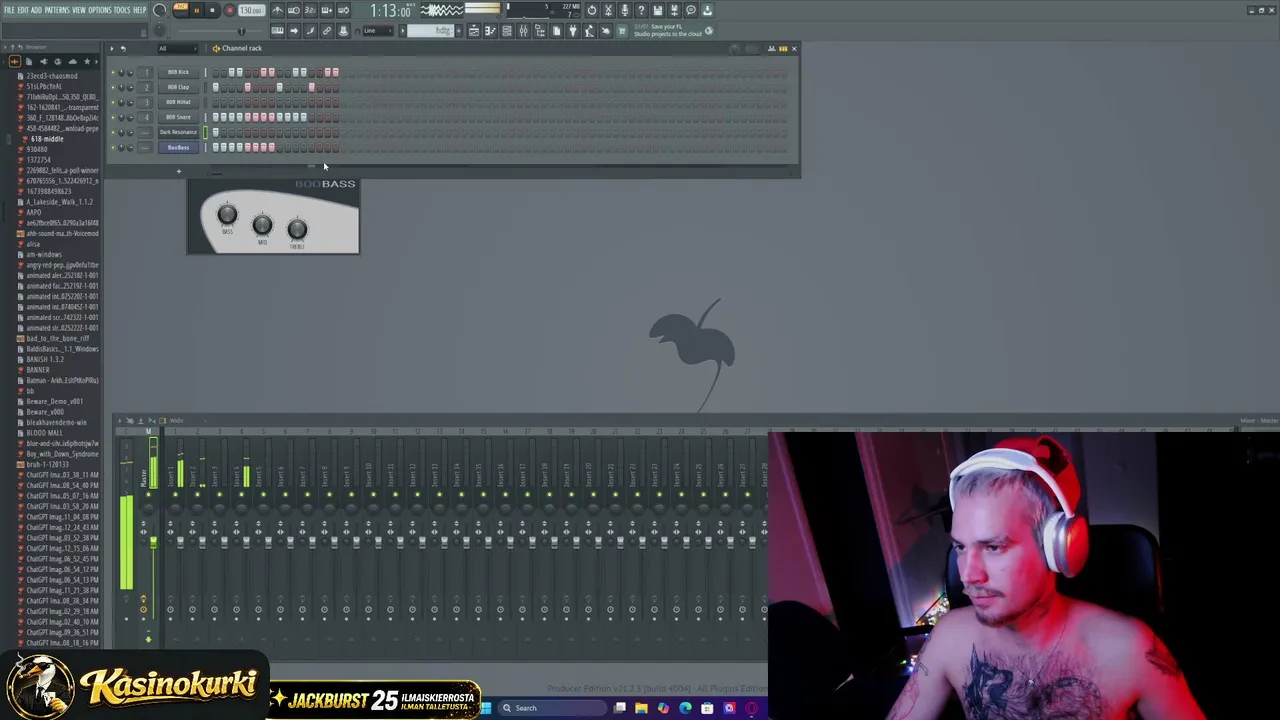This screenshot has width=1280, height=720.
Task: Select the star favorites tab in Browser
Action: 86,62
